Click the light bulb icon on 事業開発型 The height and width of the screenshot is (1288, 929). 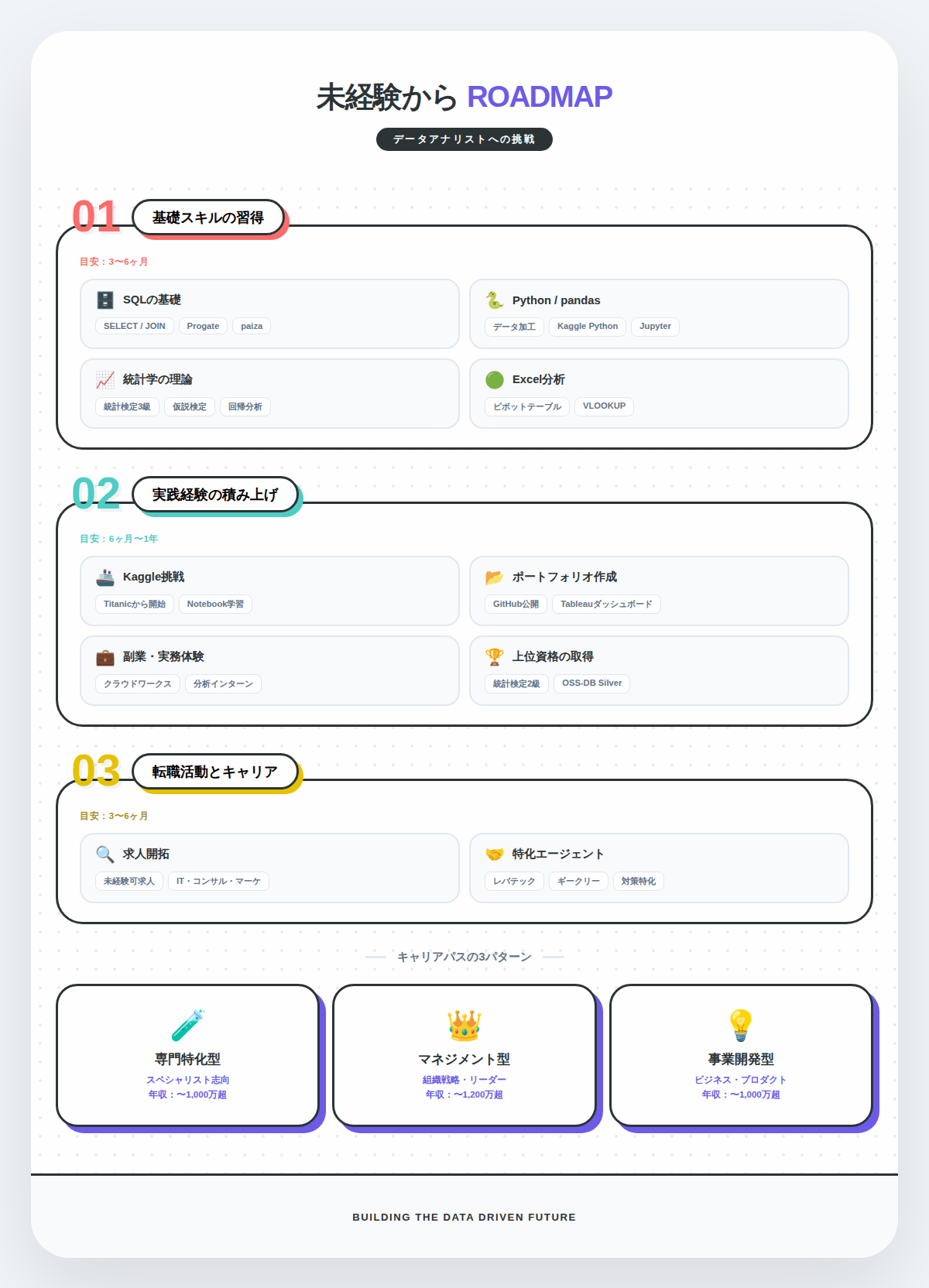click(741, 1026)
